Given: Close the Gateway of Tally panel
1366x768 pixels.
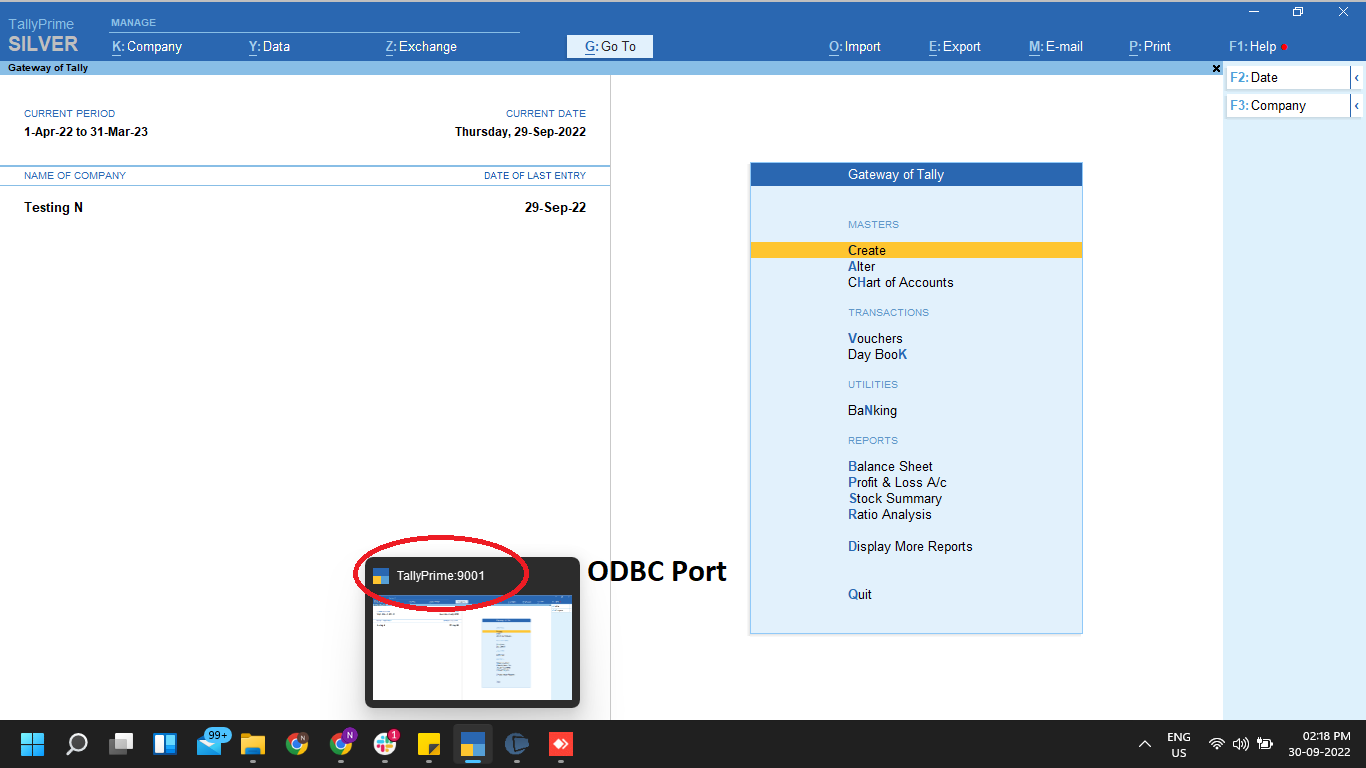Looking at the screenshot, I should 1216,69.
